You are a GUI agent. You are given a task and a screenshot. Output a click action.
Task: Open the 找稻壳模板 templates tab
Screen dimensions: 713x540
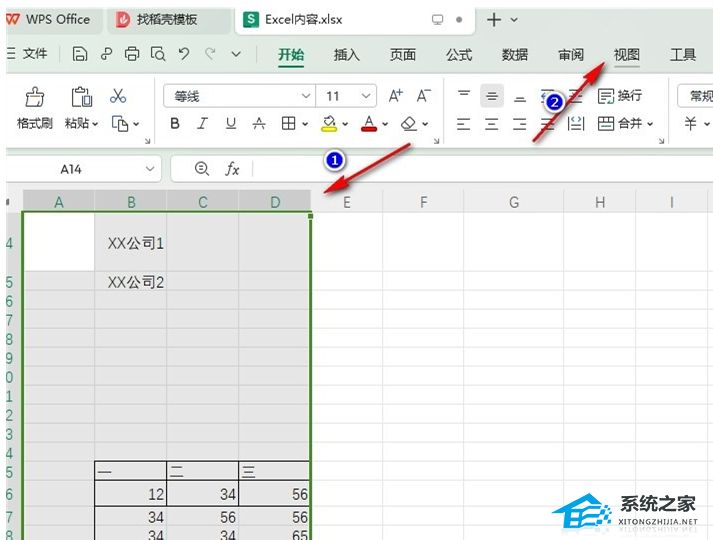pyautogui.click(x=168, y=20)
